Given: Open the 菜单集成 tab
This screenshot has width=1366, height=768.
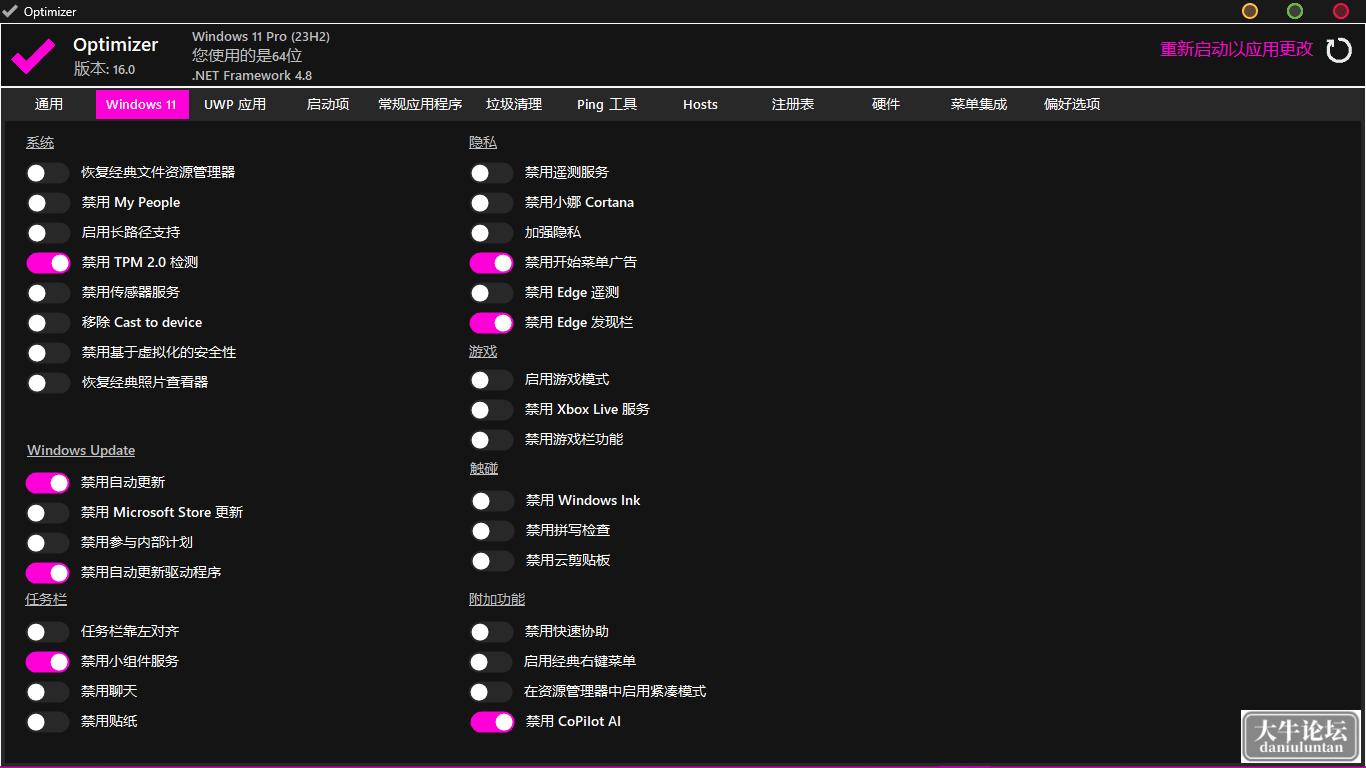Looking at the screenshot, I should tap(979, 104).
